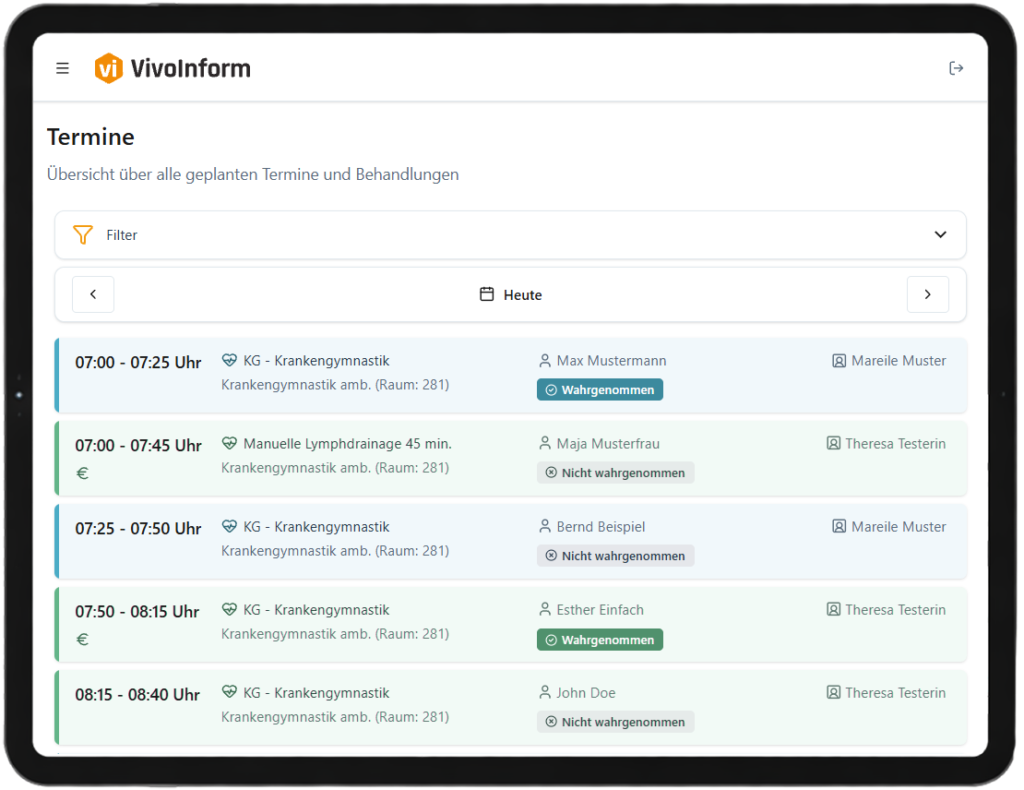
Task: Click the patient icon beside Esther Einfach
Action: [545, 609]
